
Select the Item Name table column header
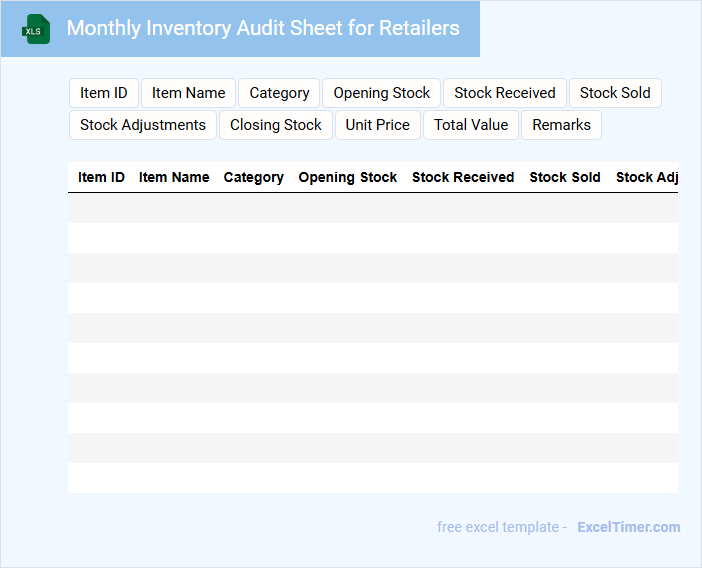[x=174, y=177]
